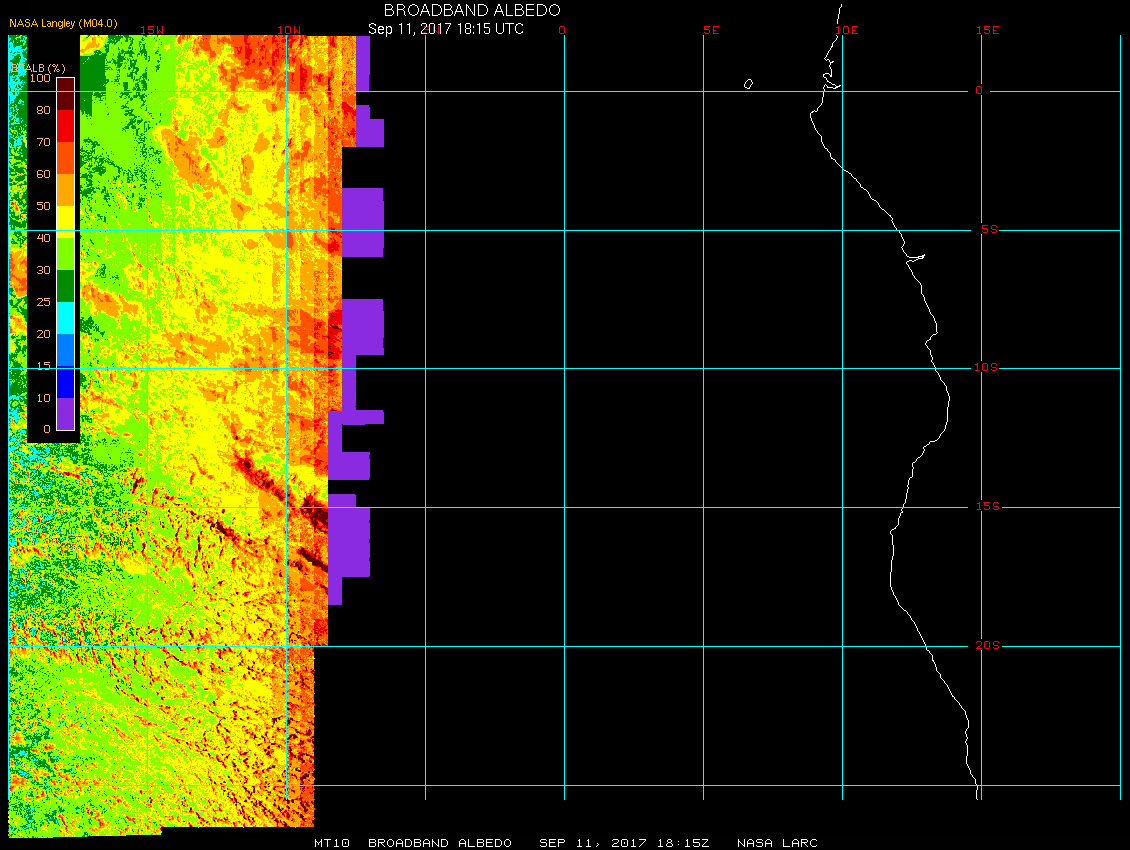The height and width of the screenshot is (850, 1130).
Task: Click the 15S latitude label
Action: click(986, 507)
